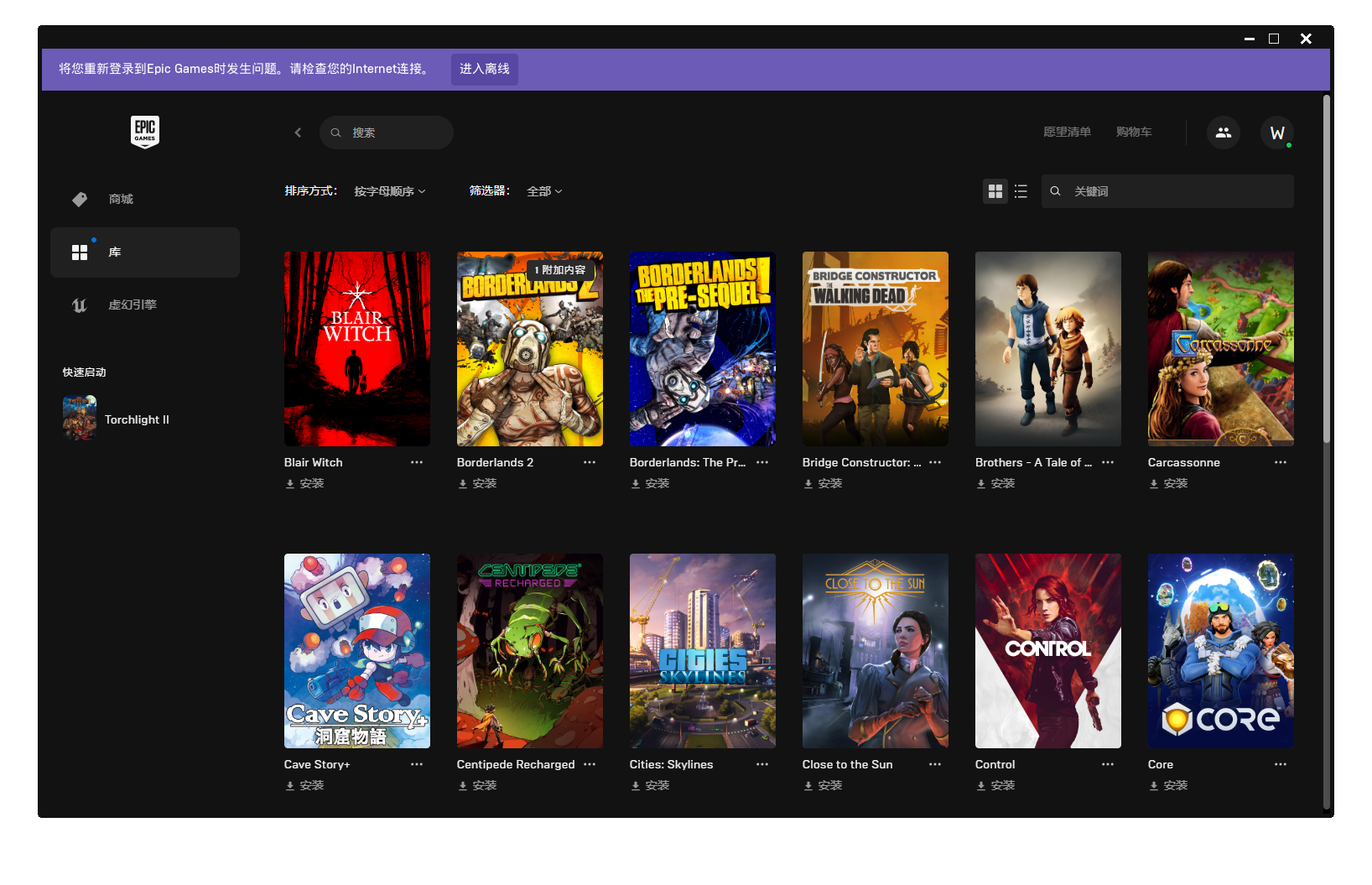Open the 愿望清单 wishlist

(x=1067, y=132)
